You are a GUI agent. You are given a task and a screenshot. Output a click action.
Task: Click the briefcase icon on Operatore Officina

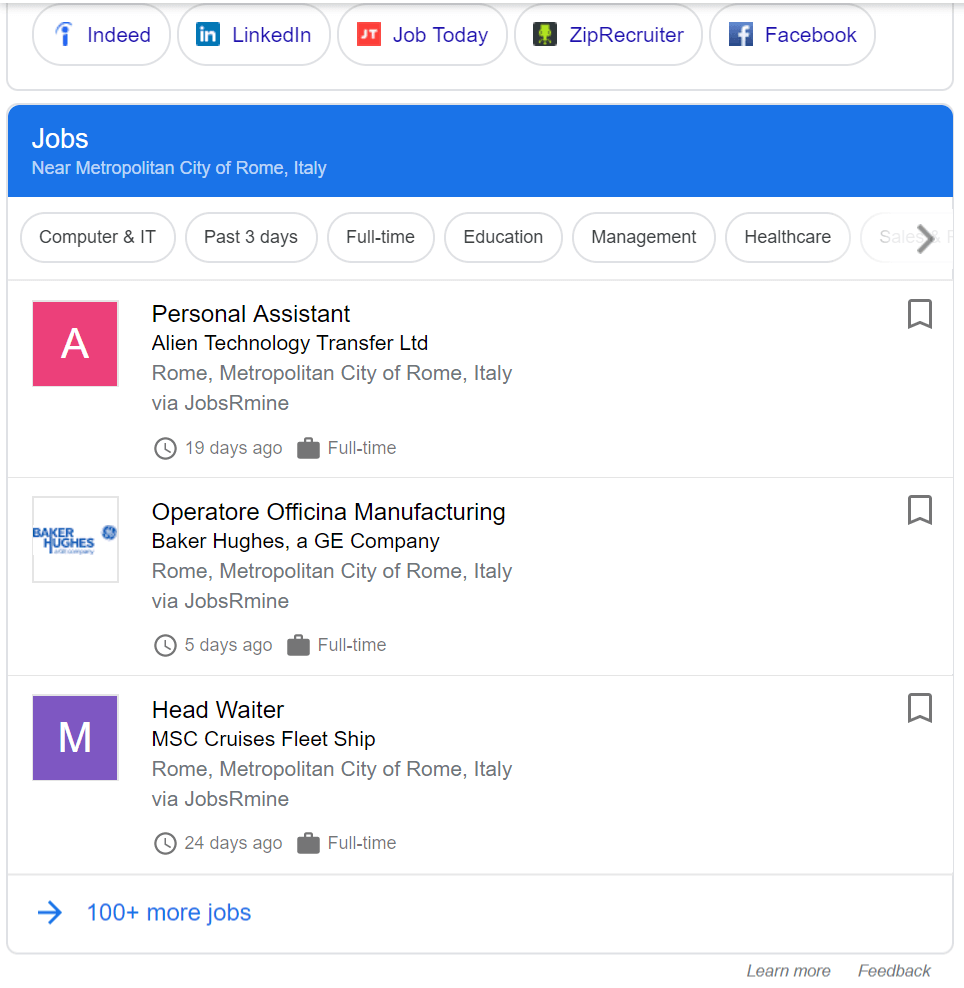tap(298, 645)
